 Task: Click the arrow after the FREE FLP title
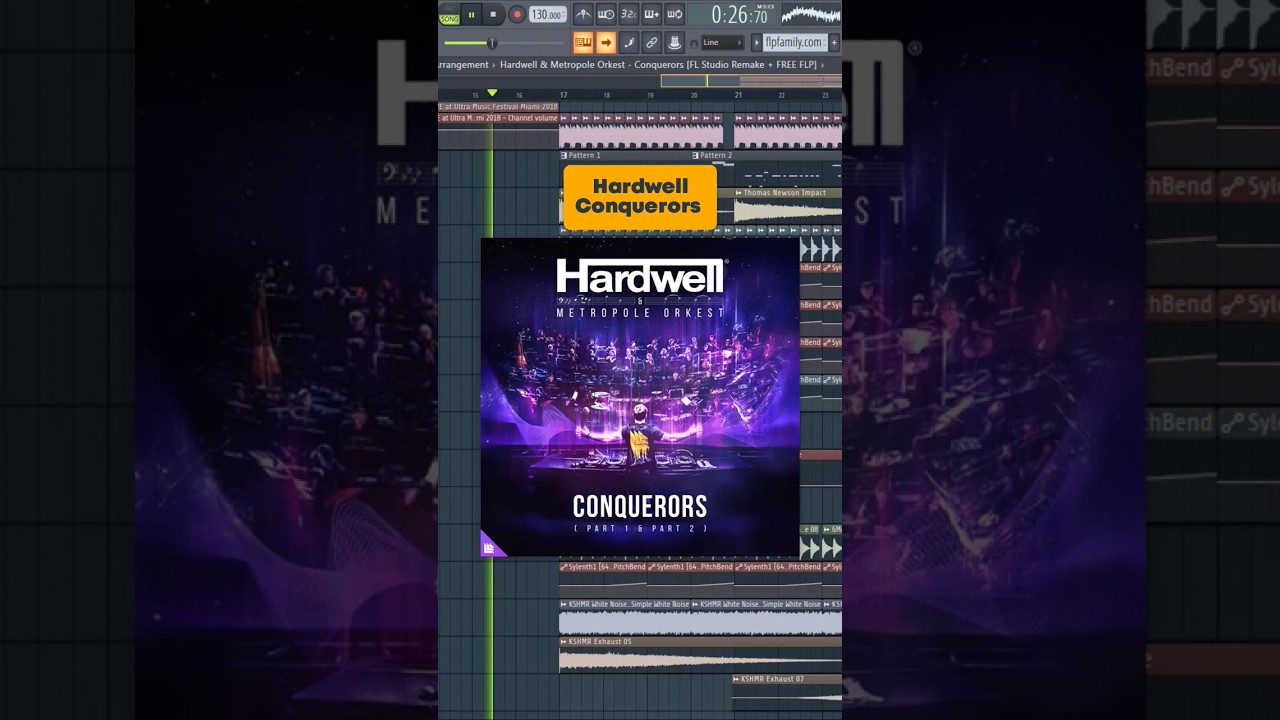pyautogui.click(x=822, y=65)
